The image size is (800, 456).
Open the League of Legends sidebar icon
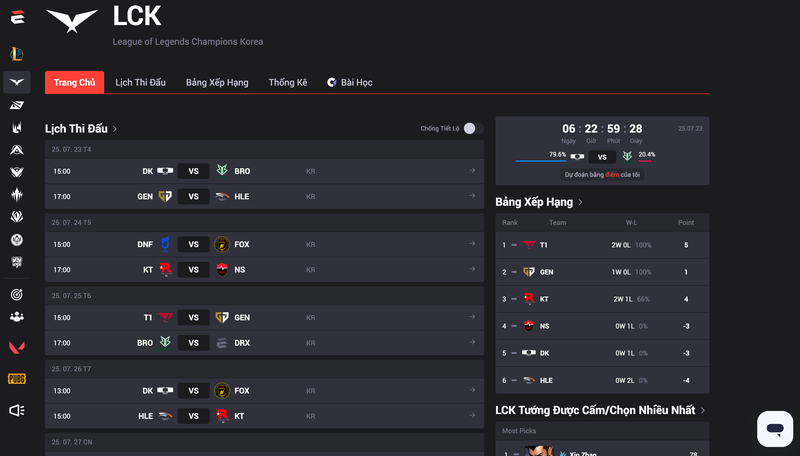click(17, 54)
